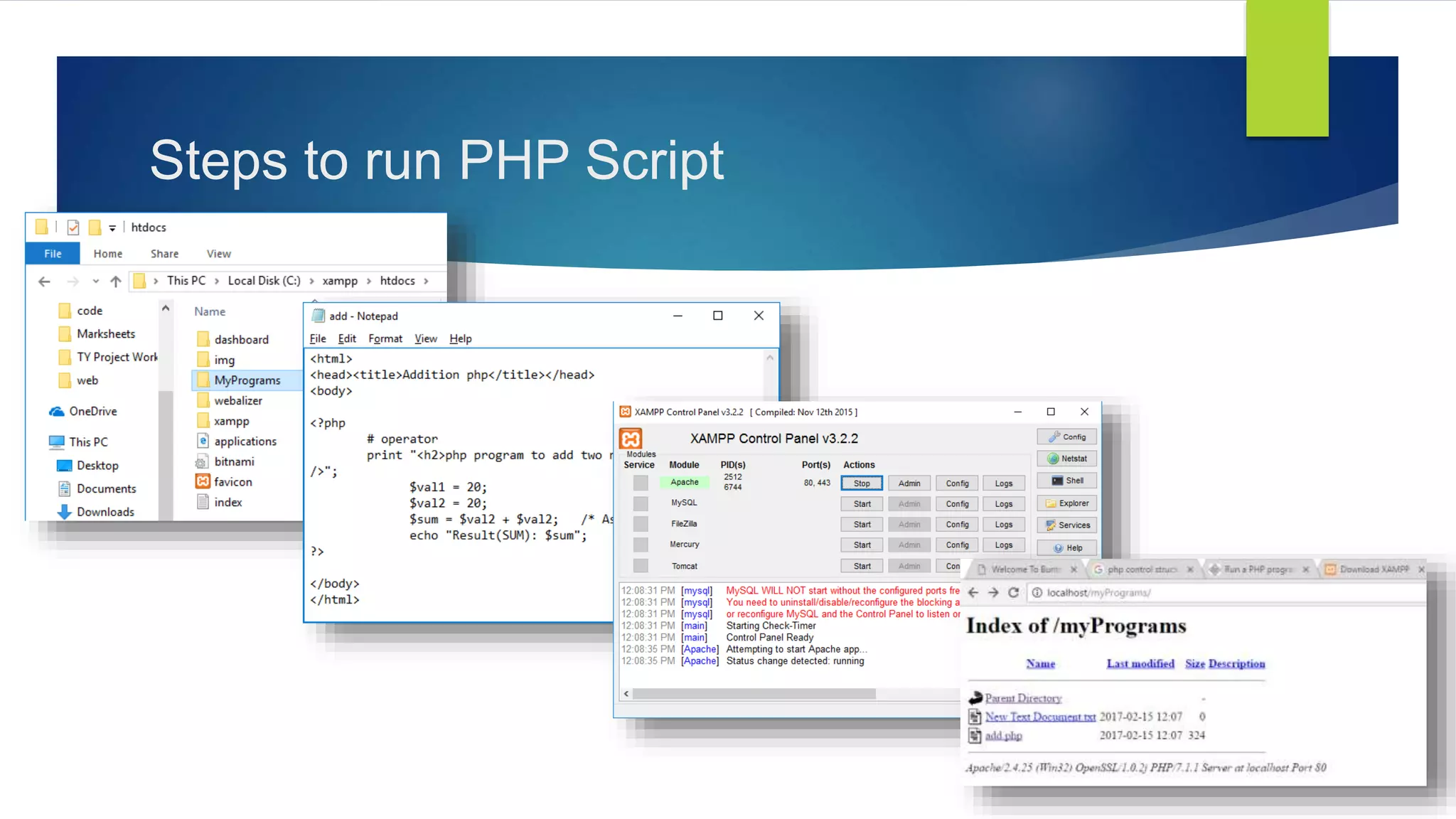This screenshot has width=1456, height=819.
Task: Launch the XAMPP Shell button
Action: point(1066,481)
